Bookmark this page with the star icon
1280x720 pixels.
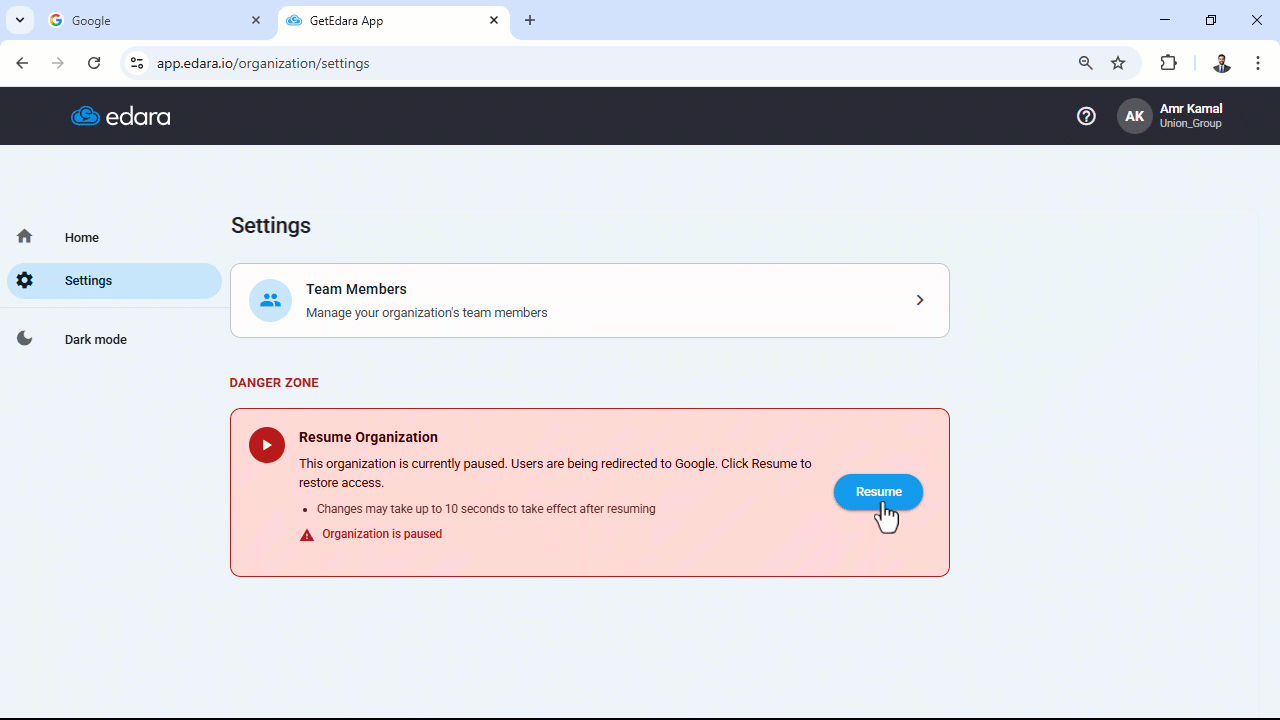pos(1118,63)
